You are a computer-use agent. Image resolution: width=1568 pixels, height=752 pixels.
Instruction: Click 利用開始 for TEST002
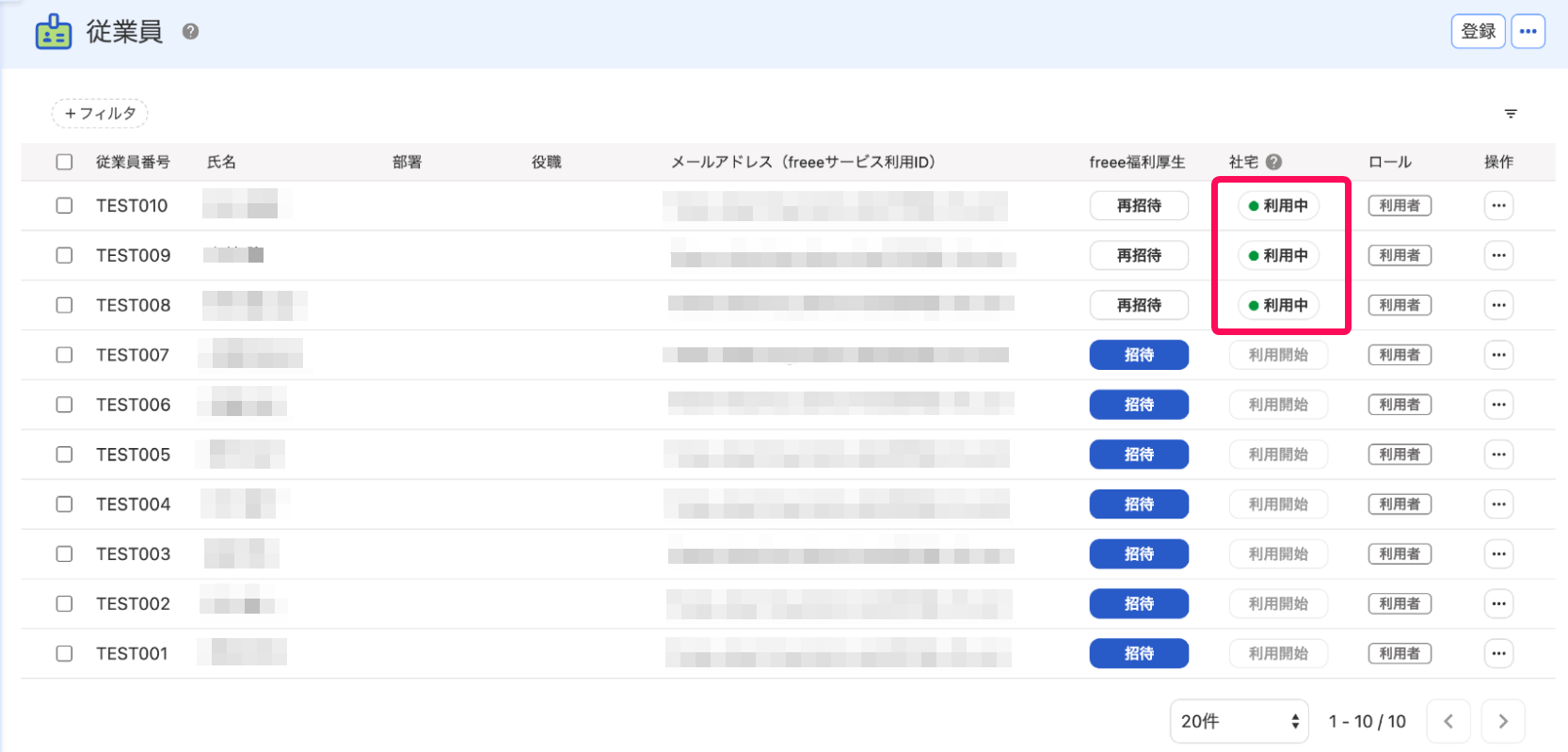coord(1278,603)
